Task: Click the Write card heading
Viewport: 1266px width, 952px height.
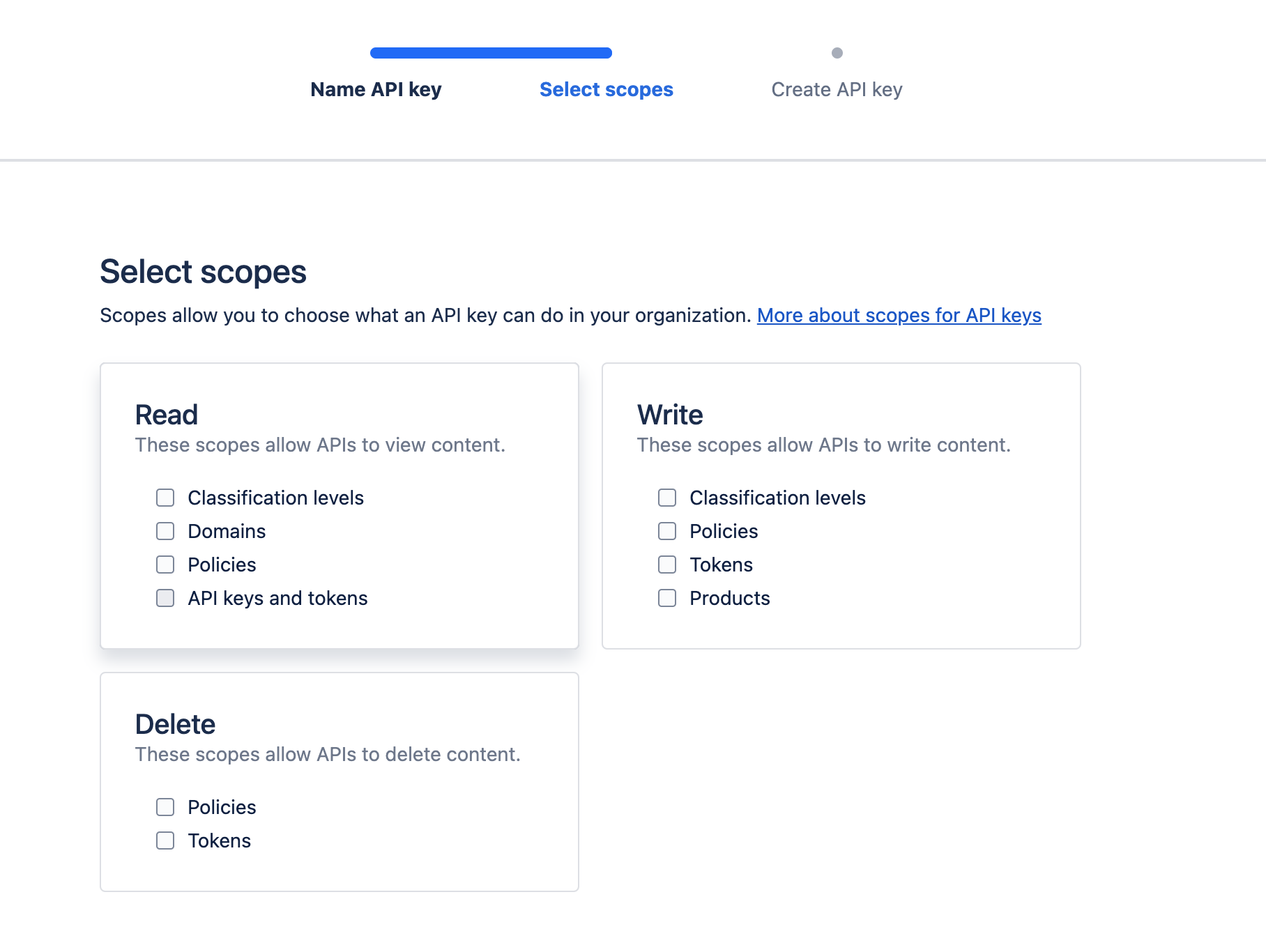Action: click(670, 415)
